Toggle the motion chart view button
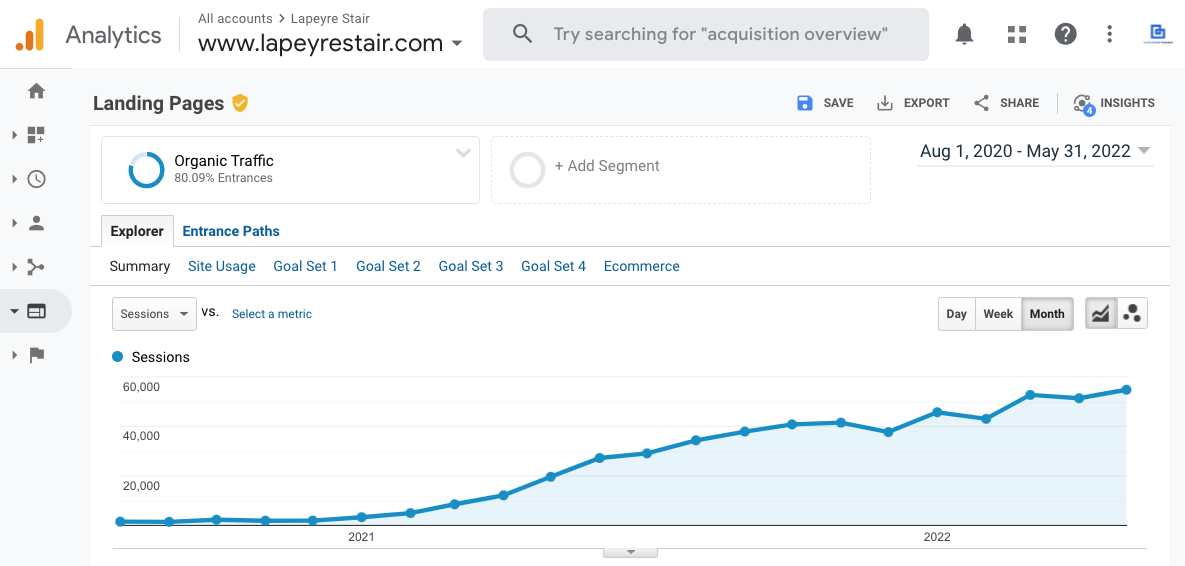 tap(1132, 314)
